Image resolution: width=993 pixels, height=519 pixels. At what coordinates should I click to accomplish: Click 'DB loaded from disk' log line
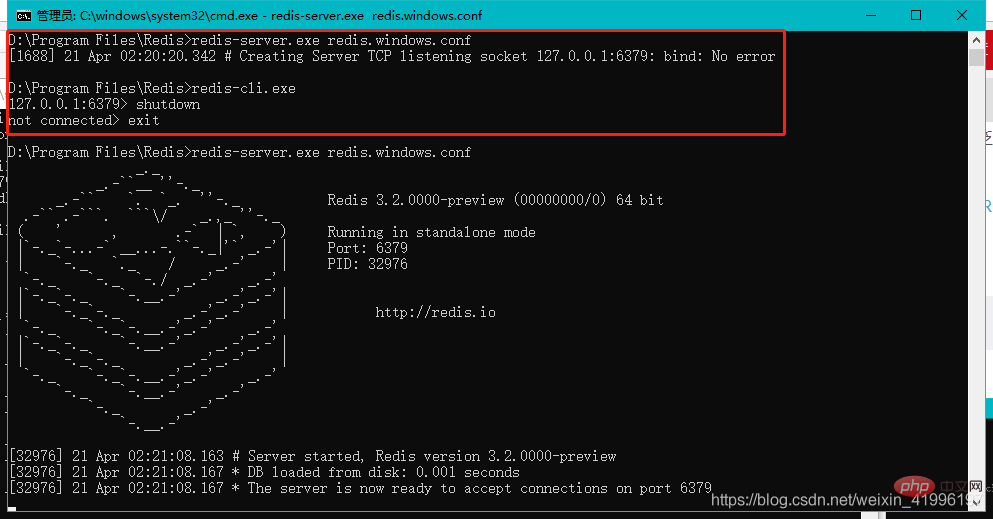click(x=264, y=472)
